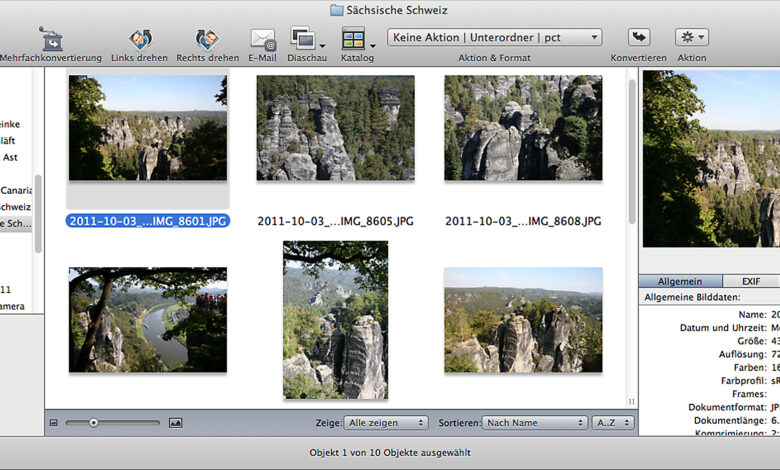Open the Zeige 'Alle zeigen' dropdown
780x470 pixels.
pyautogui.click(x=386, y=423)
